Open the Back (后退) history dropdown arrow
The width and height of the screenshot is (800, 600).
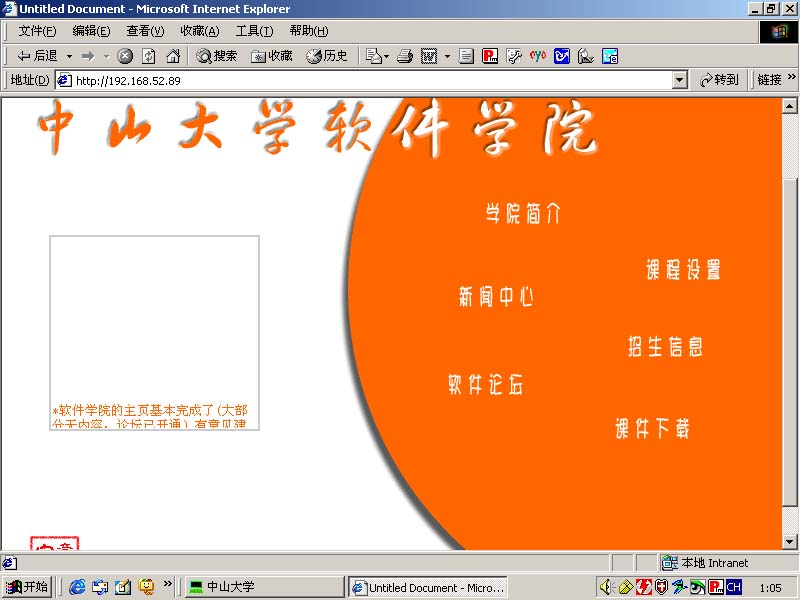click(x=69, y=56)
